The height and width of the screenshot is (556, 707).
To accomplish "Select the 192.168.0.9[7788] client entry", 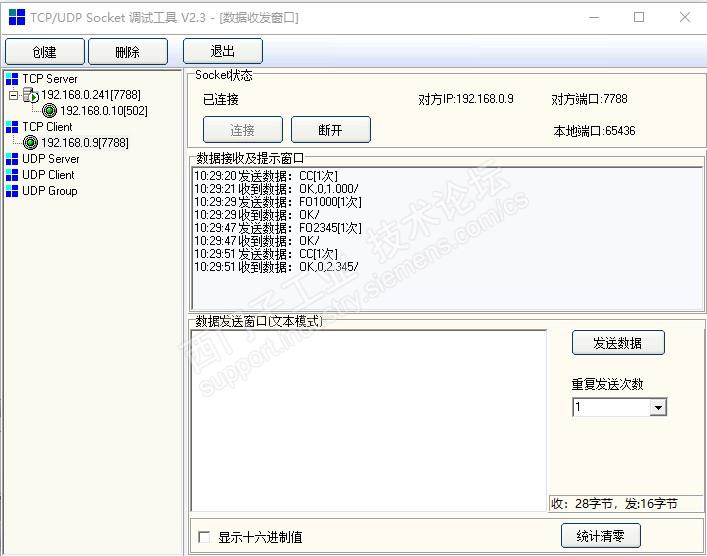I will pos(85,143).
